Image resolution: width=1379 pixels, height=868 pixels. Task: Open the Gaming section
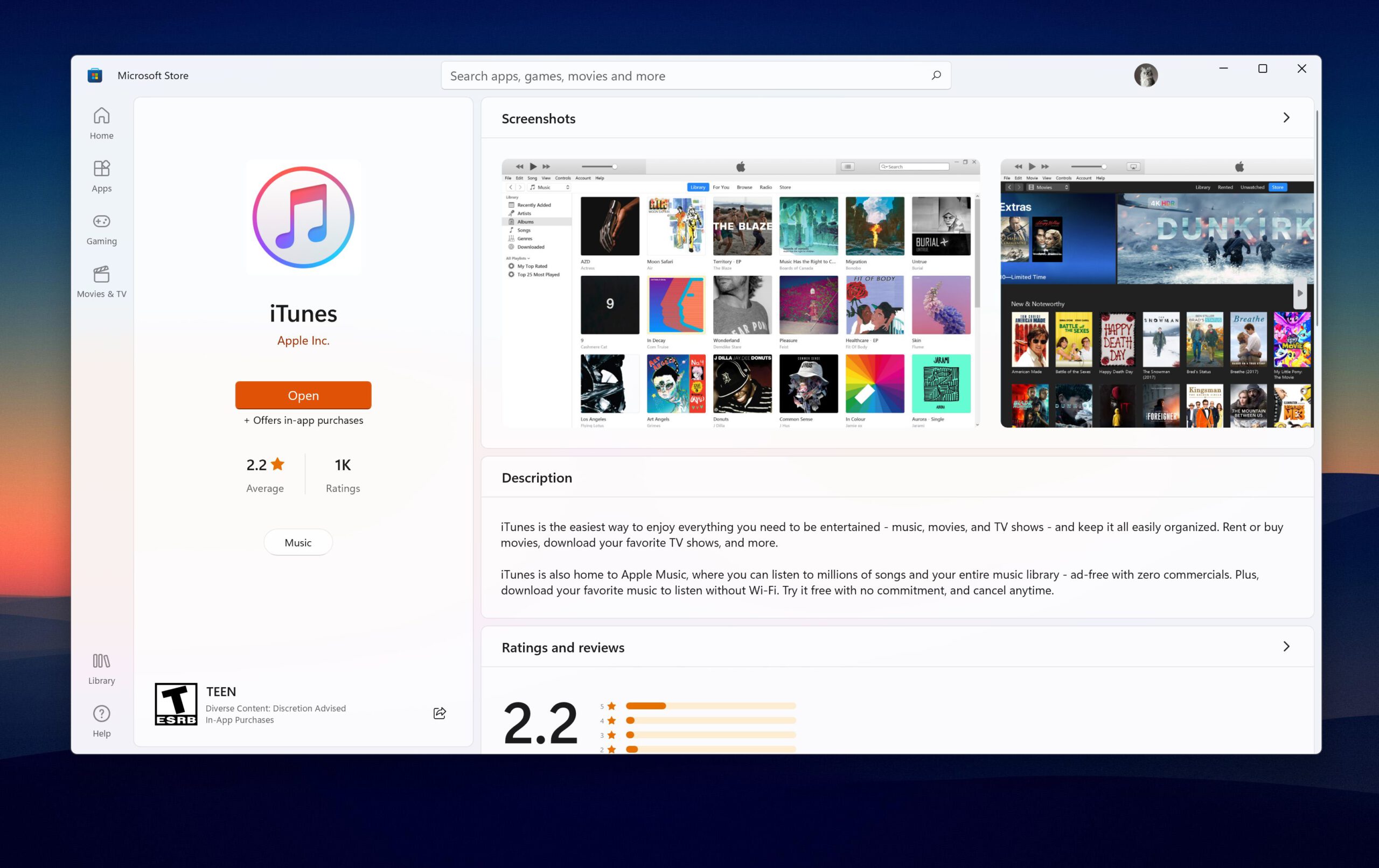(101, 229)
